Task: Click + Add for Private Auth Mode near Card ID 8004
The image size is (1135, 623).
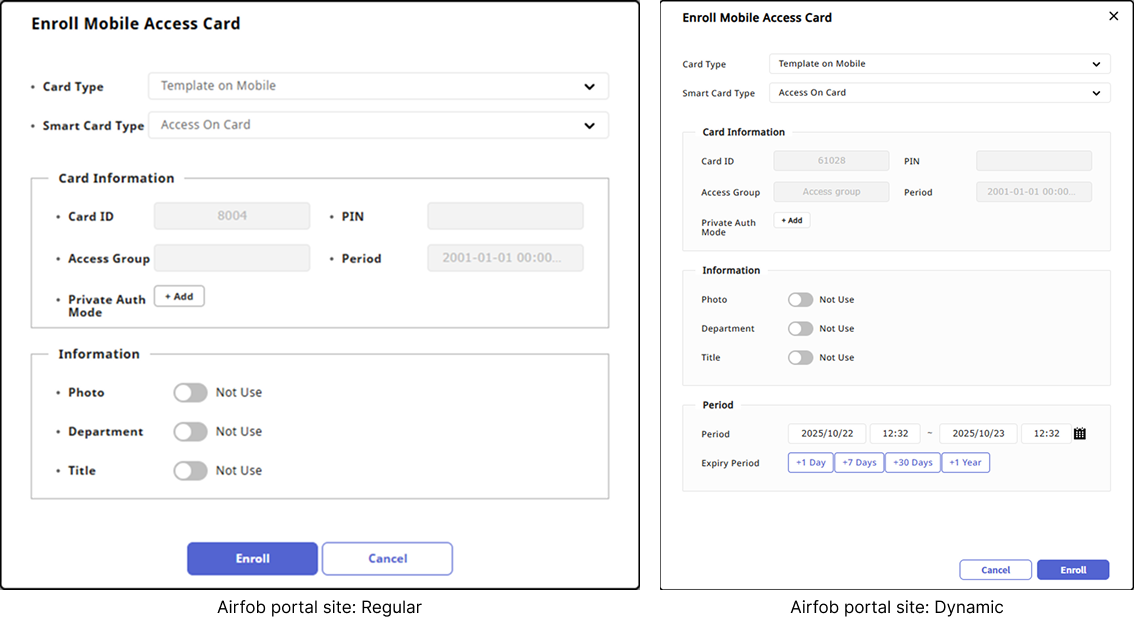Action: (x=179, y=296)
